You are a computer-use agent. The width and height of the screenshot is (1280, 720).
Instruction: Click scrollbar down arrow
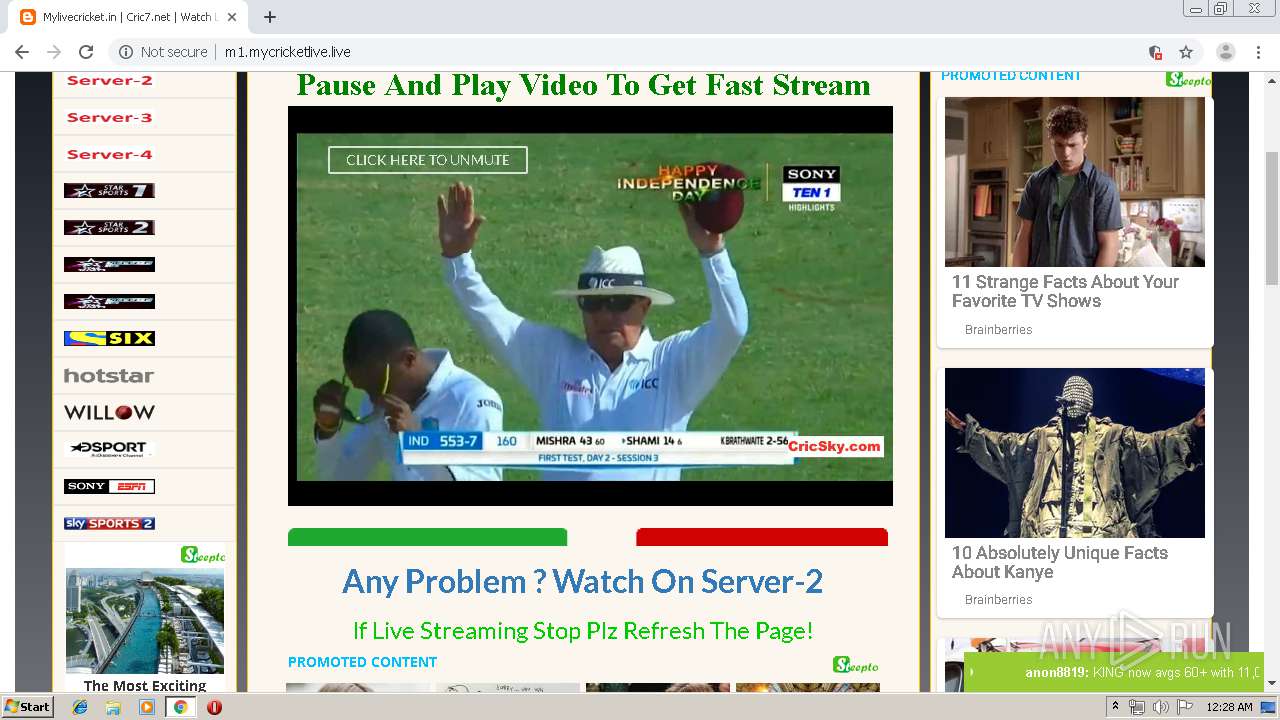(1272, 683)
